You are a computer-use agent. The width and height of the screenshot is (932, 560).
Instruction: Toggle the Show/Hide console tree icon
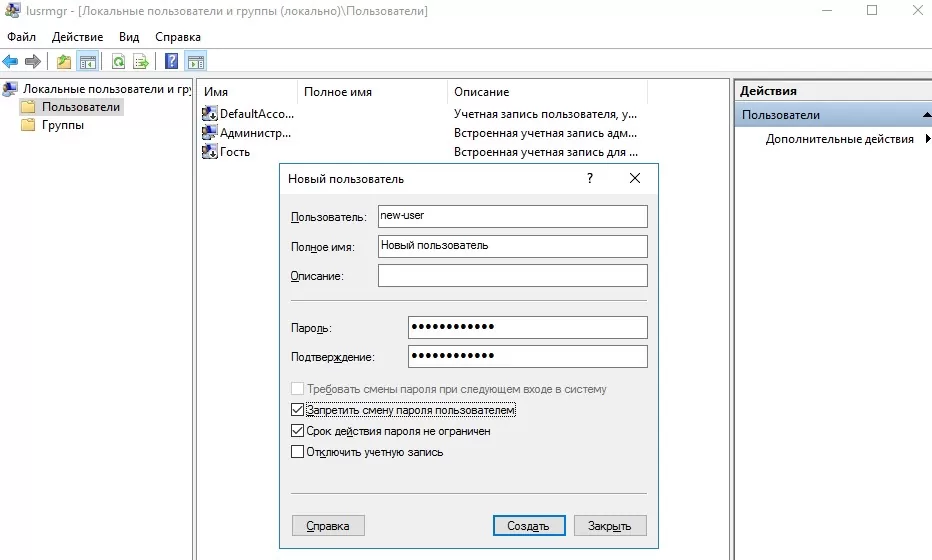tap(88, 61)
